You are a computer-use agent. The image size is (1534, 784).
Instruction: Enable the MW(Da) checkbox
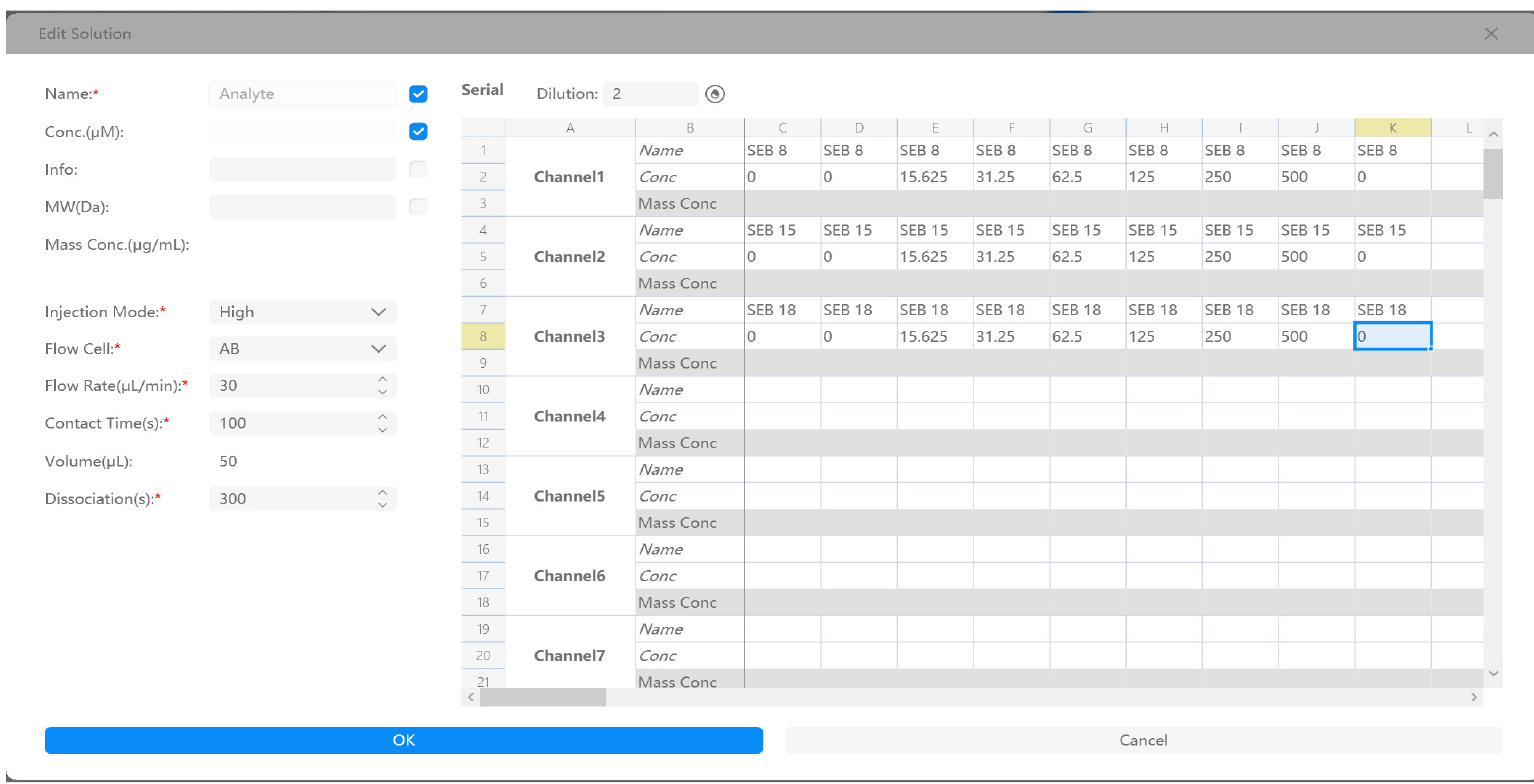coord(418,206)
